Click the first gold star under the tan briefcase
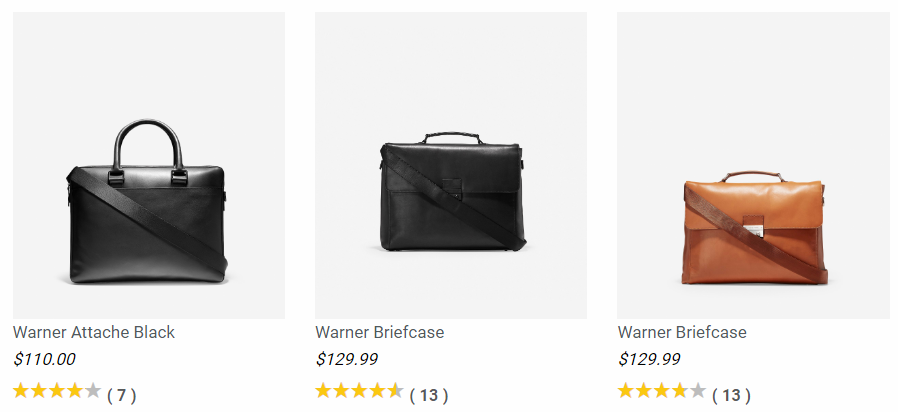898x412 pixels. [x=626, y=391]
